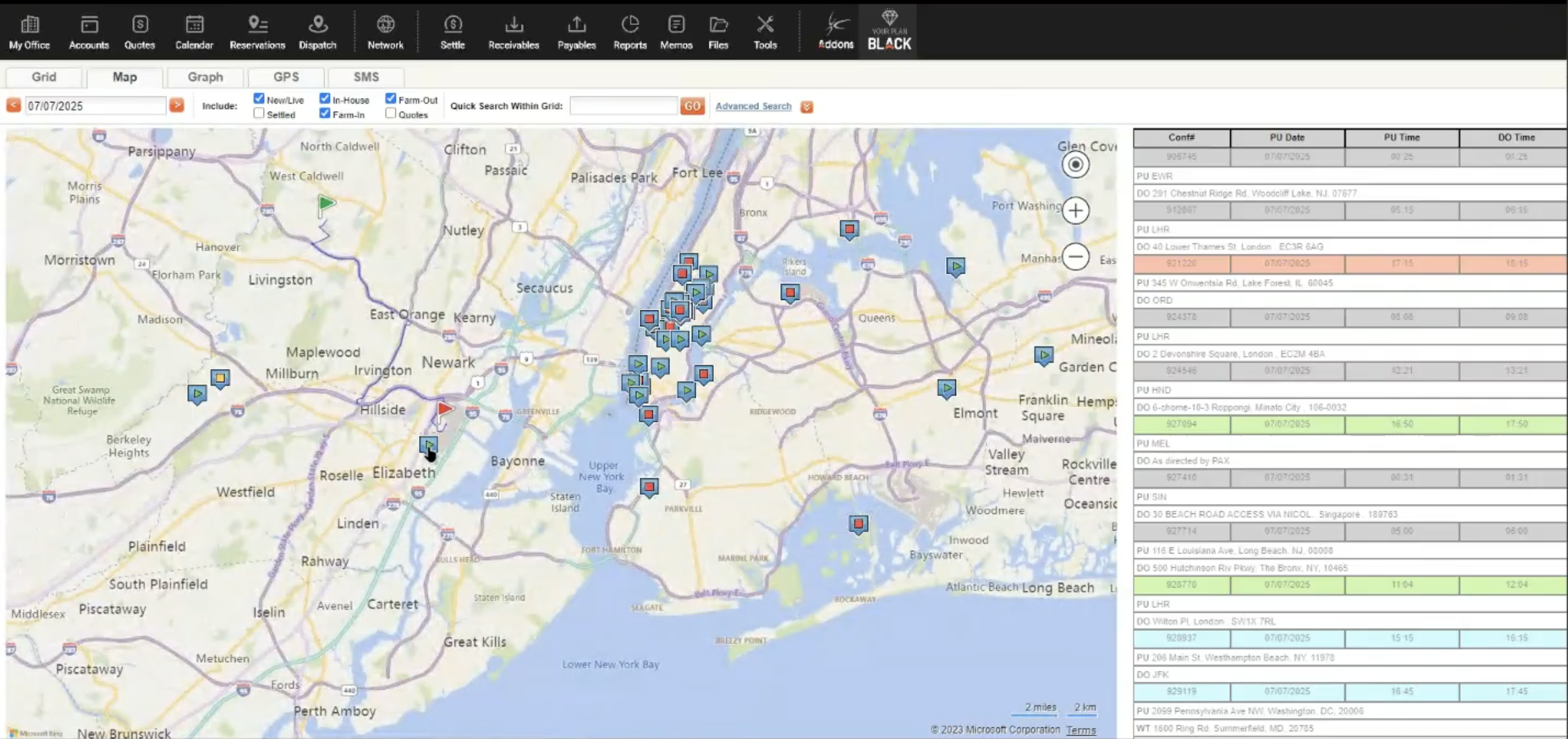Viewport: 1568px width, 739px height.
Task: Zoom in on the map
Action: 1076,210
